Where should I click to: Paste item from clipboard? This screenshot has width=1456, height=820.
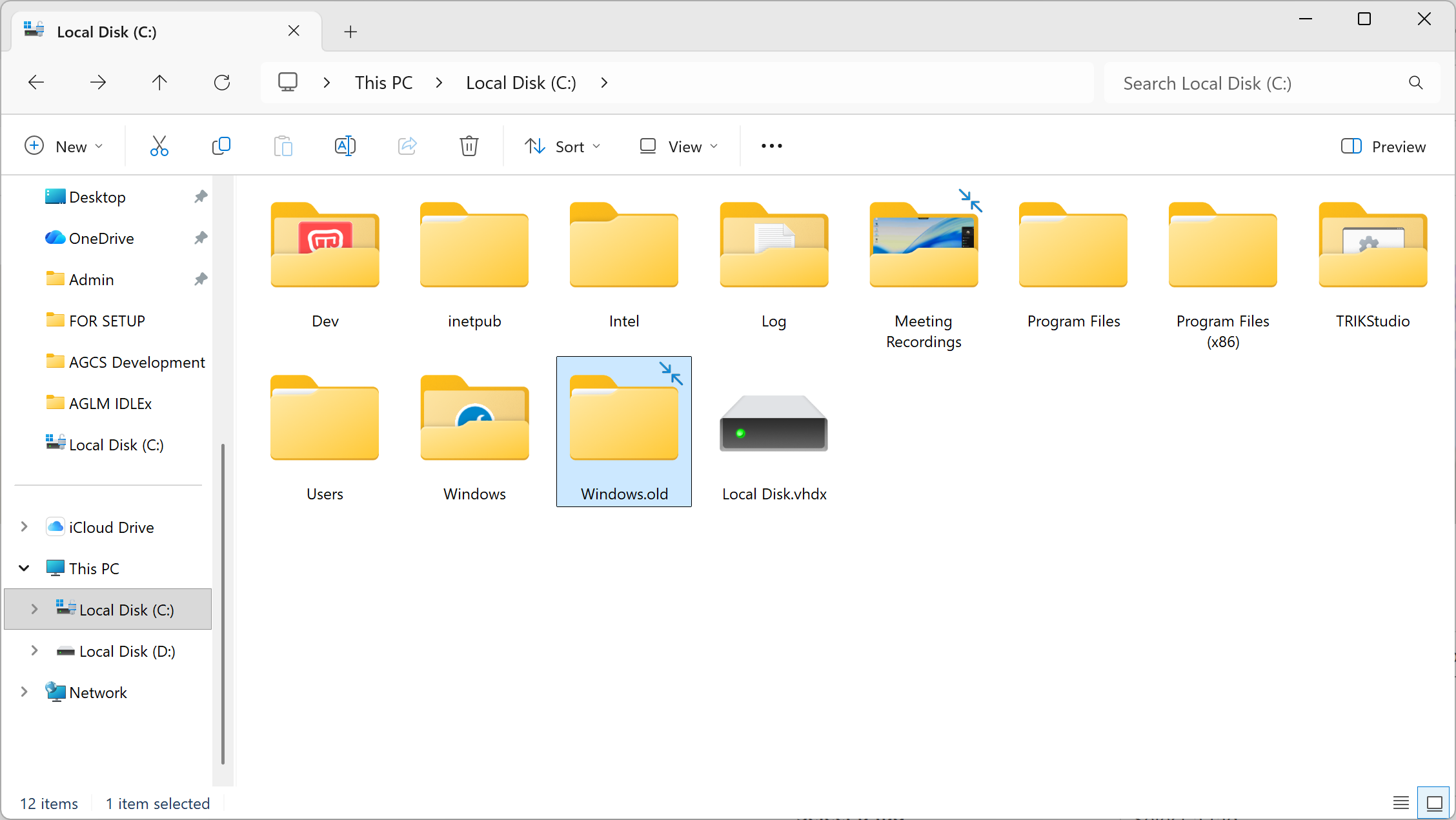283,146
